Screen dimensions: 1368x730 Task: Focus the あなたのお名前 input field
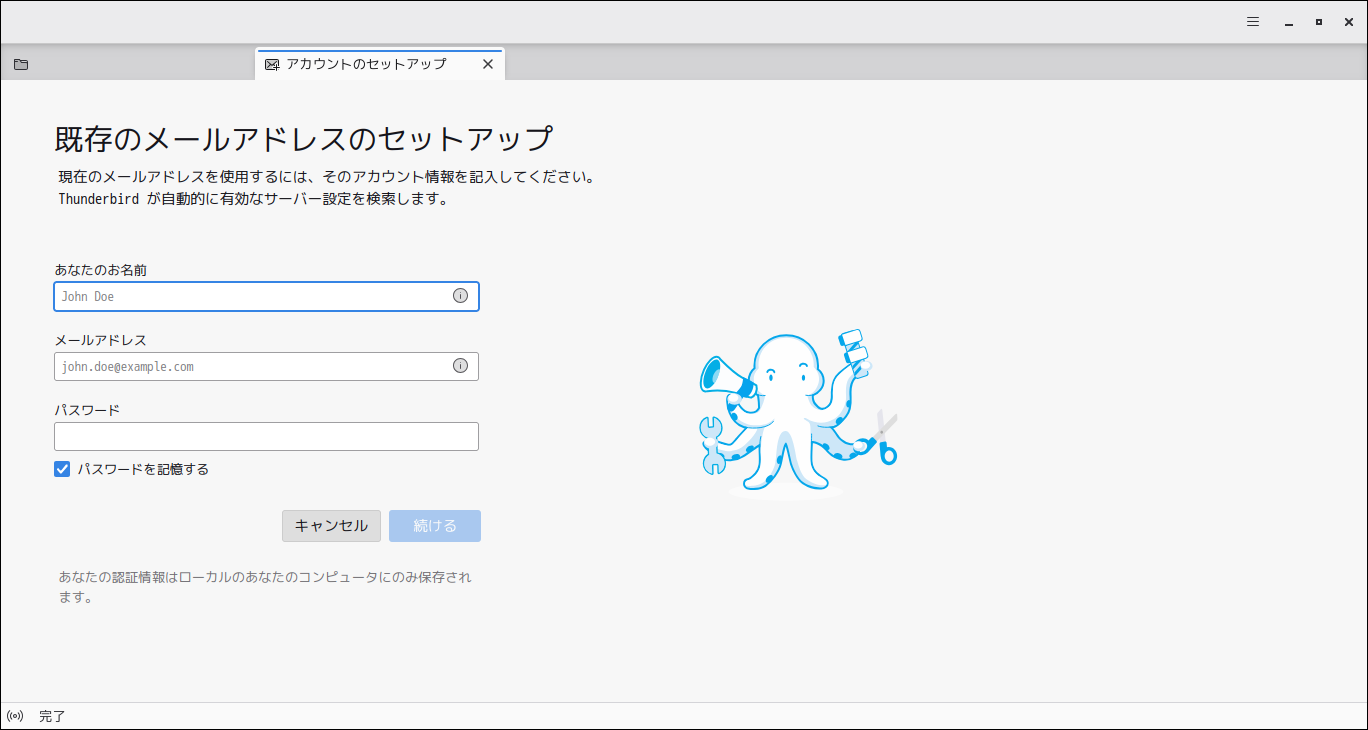[x=266, y=296]
